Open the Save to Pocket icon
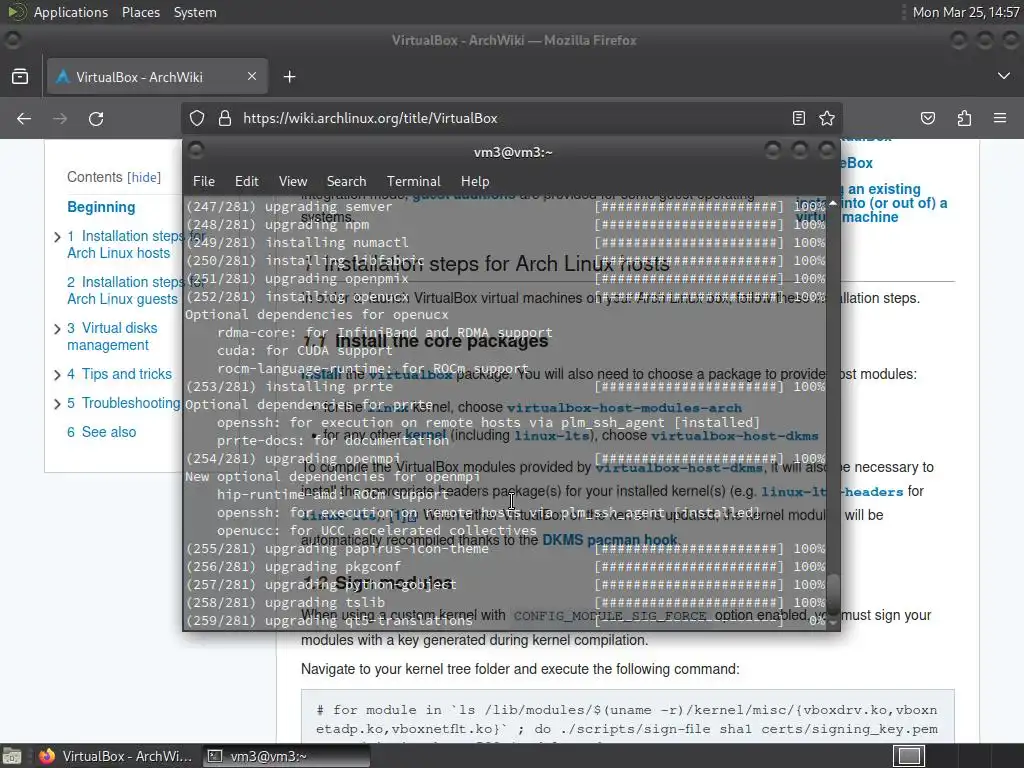Viewport: 1024px width, 768px height. click(928, 118)
